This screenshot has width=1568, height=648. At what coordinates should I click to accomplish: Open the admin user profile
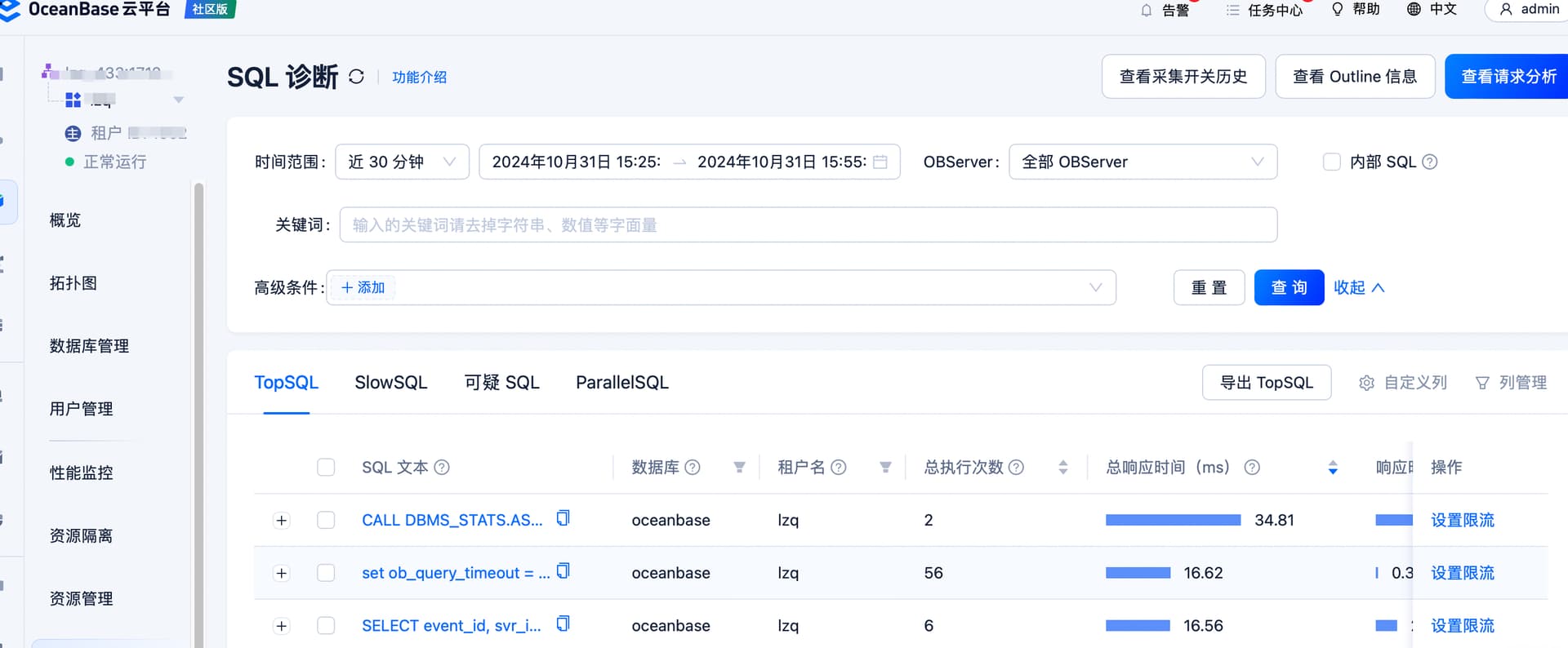tap(1529, 9)
